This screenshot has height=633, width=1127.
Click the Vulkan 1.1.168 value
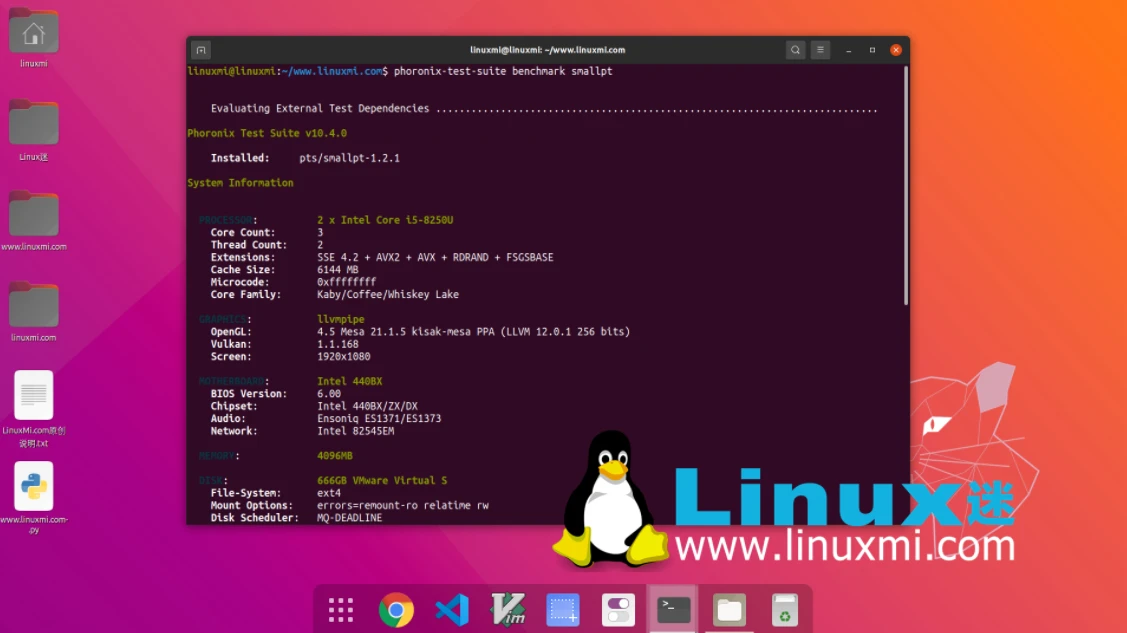pos(337,344)
